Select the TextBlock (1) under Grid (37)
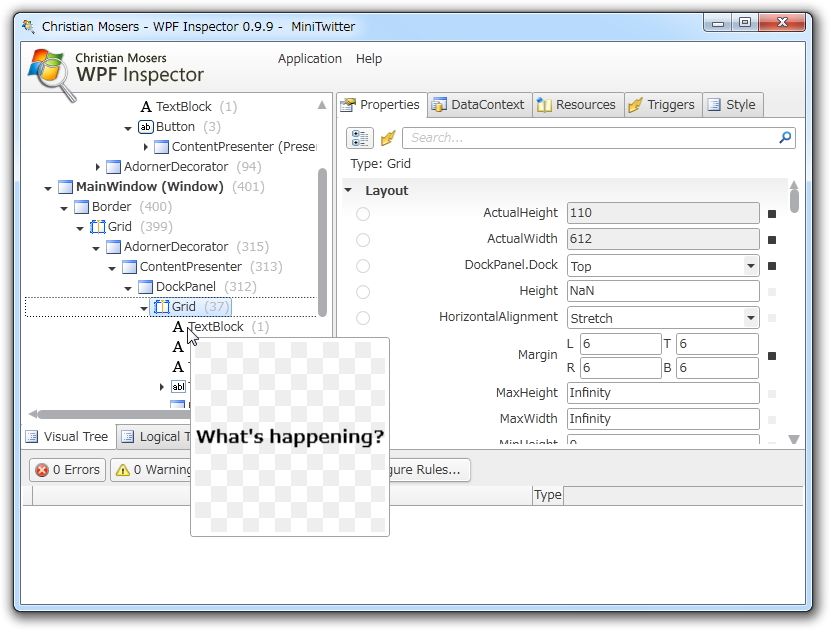 221,327
